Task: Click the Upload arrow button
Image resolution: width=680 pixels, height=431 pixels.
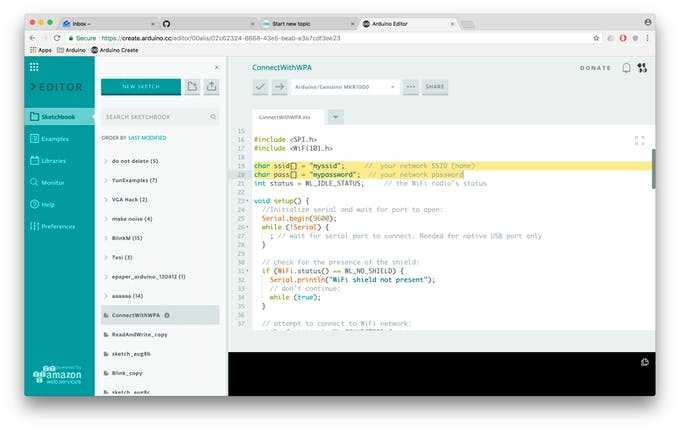Action: click(279, 87)
